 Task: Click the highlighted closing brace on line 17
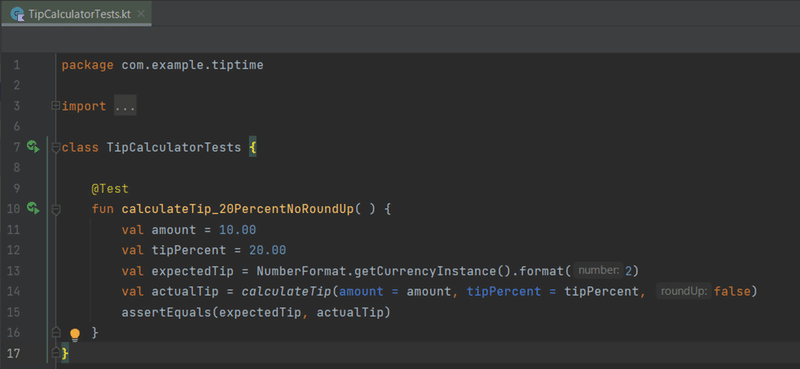click(65, 353)
